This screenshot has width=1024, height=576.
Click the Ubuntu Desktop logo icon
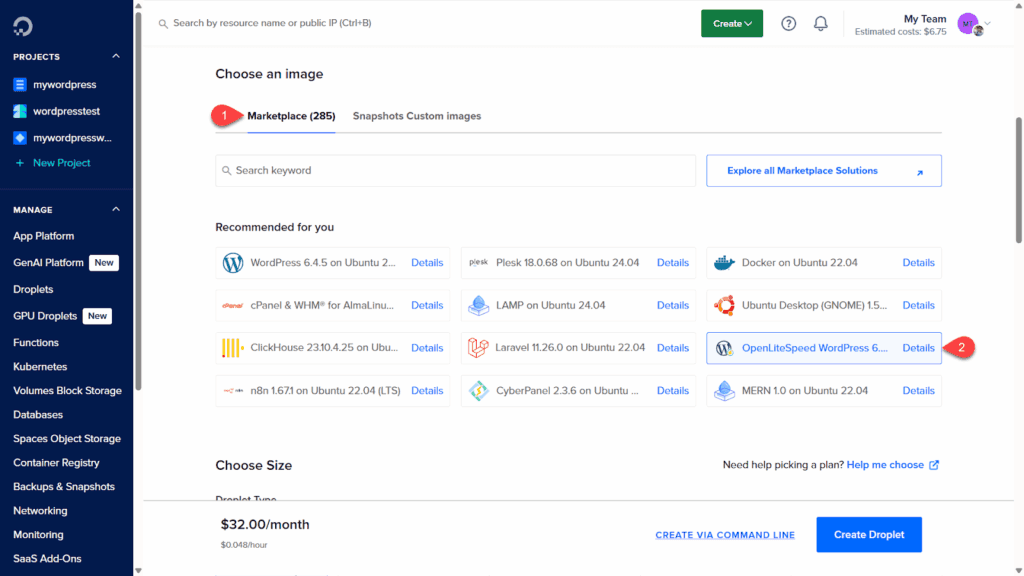[724, 305]
